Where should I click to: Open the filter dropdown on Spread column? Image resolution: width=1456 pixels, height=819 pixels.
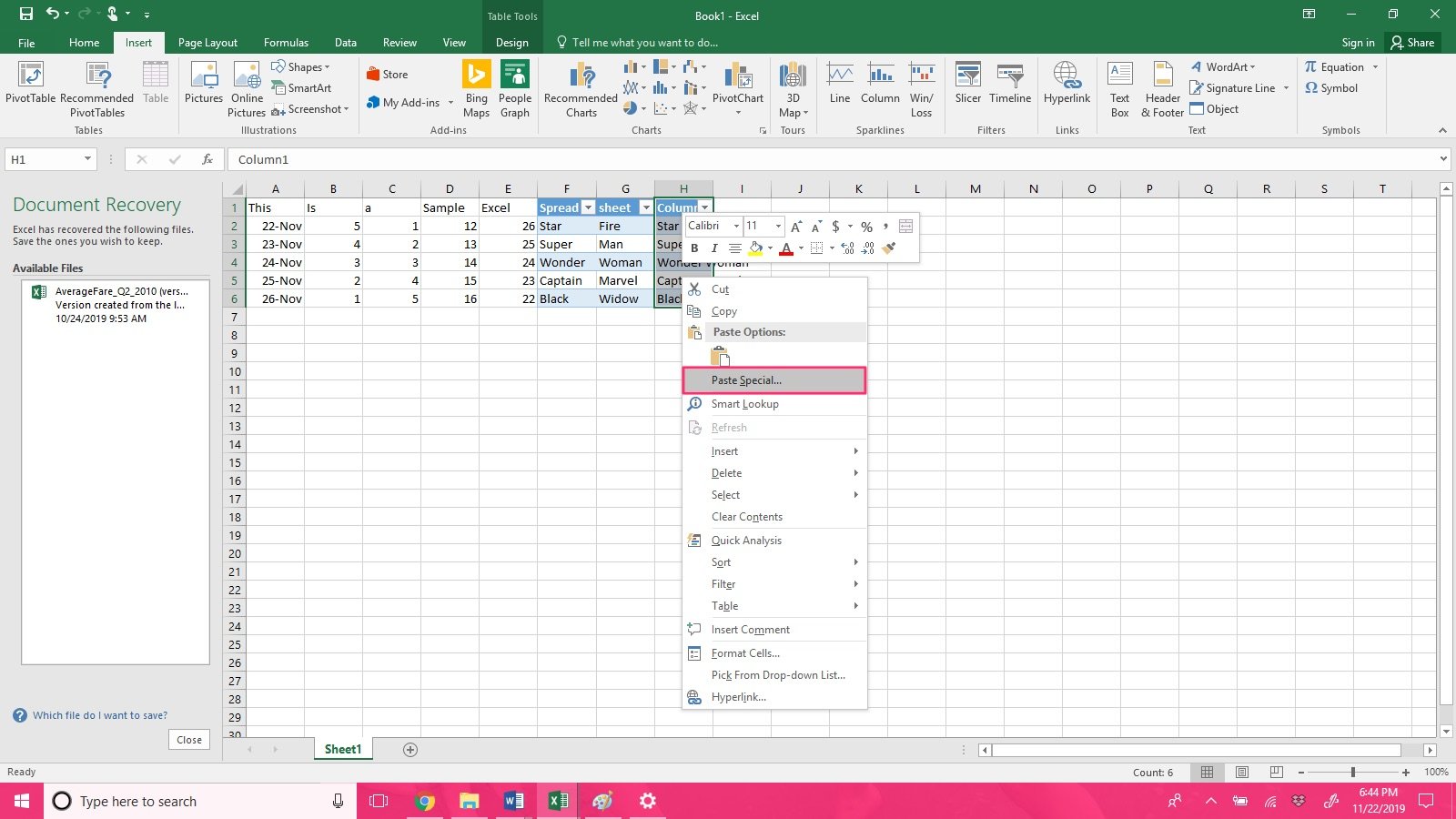(587, 207)
